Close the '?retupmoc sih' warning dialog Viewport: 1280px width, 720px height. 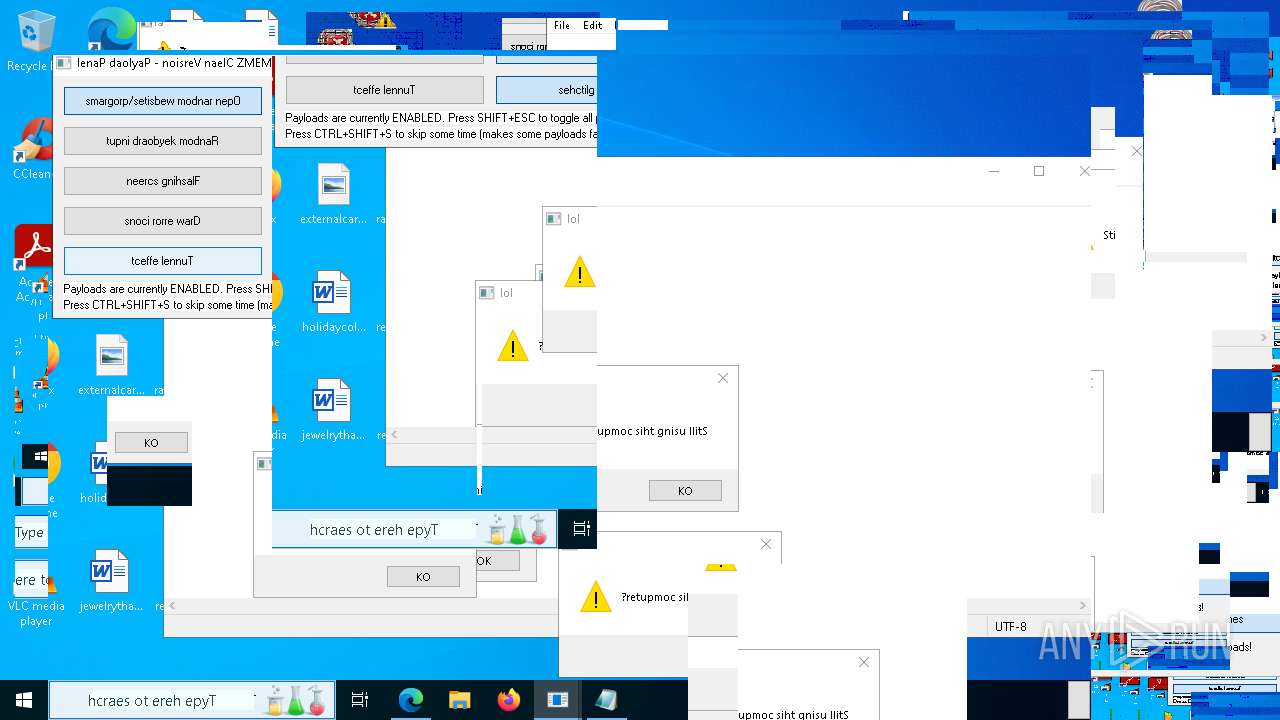[766, 544]
